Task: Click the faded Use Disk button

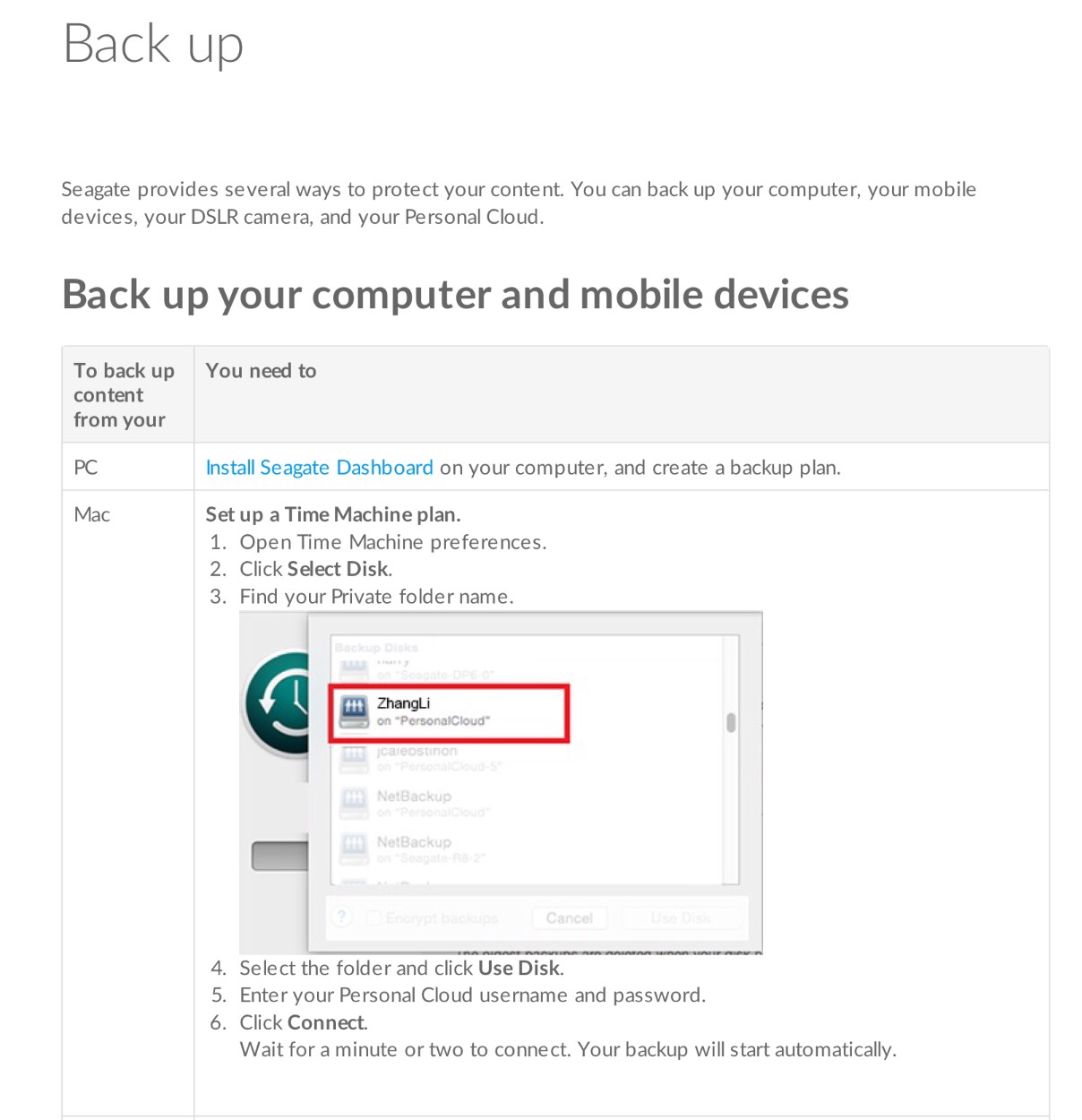Action: pyautogui.click(x=681, y=918)
